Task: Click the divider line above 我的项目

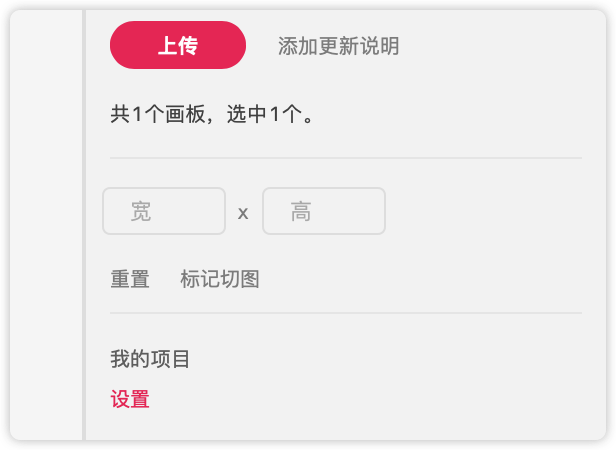Action: (x=345, y=313)
